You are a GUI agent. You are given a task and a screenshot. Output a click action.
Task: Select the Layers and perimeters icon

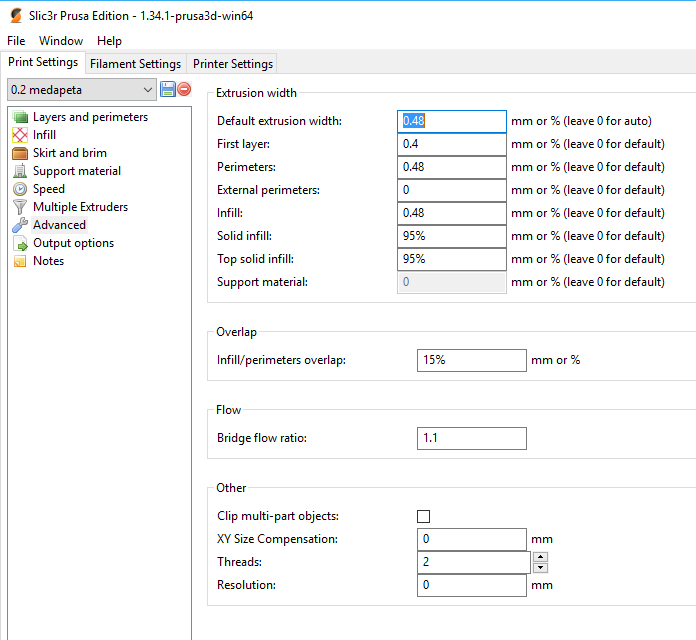point(20,117)
